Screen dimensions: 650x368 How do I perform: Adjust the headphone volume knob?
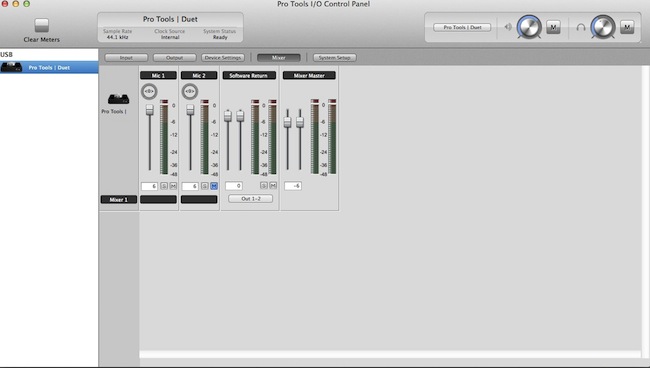point(603,27)
